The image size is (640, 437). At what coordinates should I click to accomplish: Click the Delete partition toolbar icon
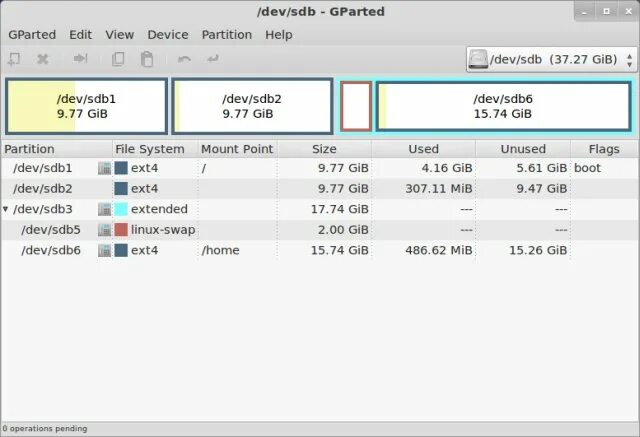point(42,59)
